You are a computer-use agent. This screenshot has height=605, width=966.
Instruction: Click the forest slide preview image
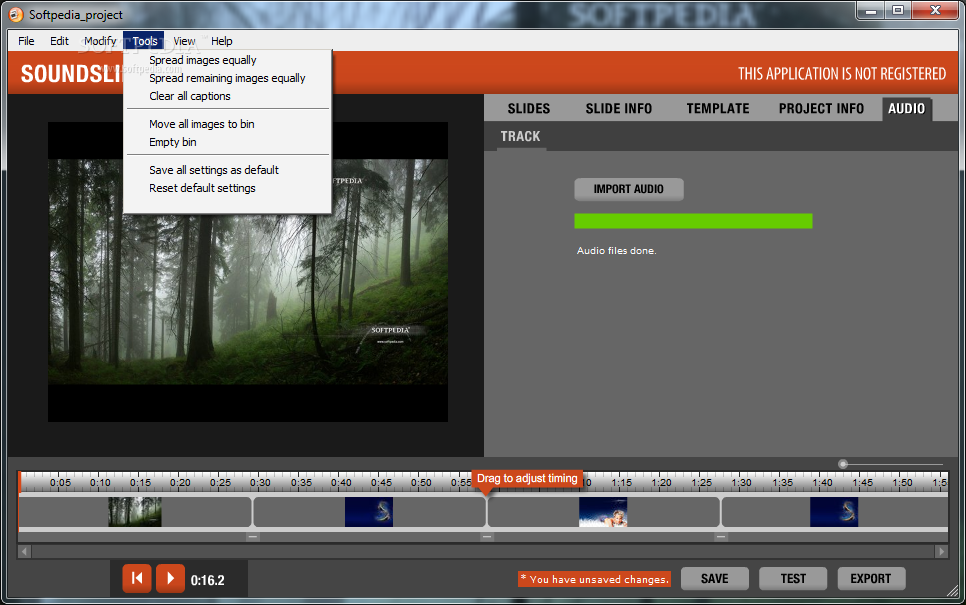248,272
